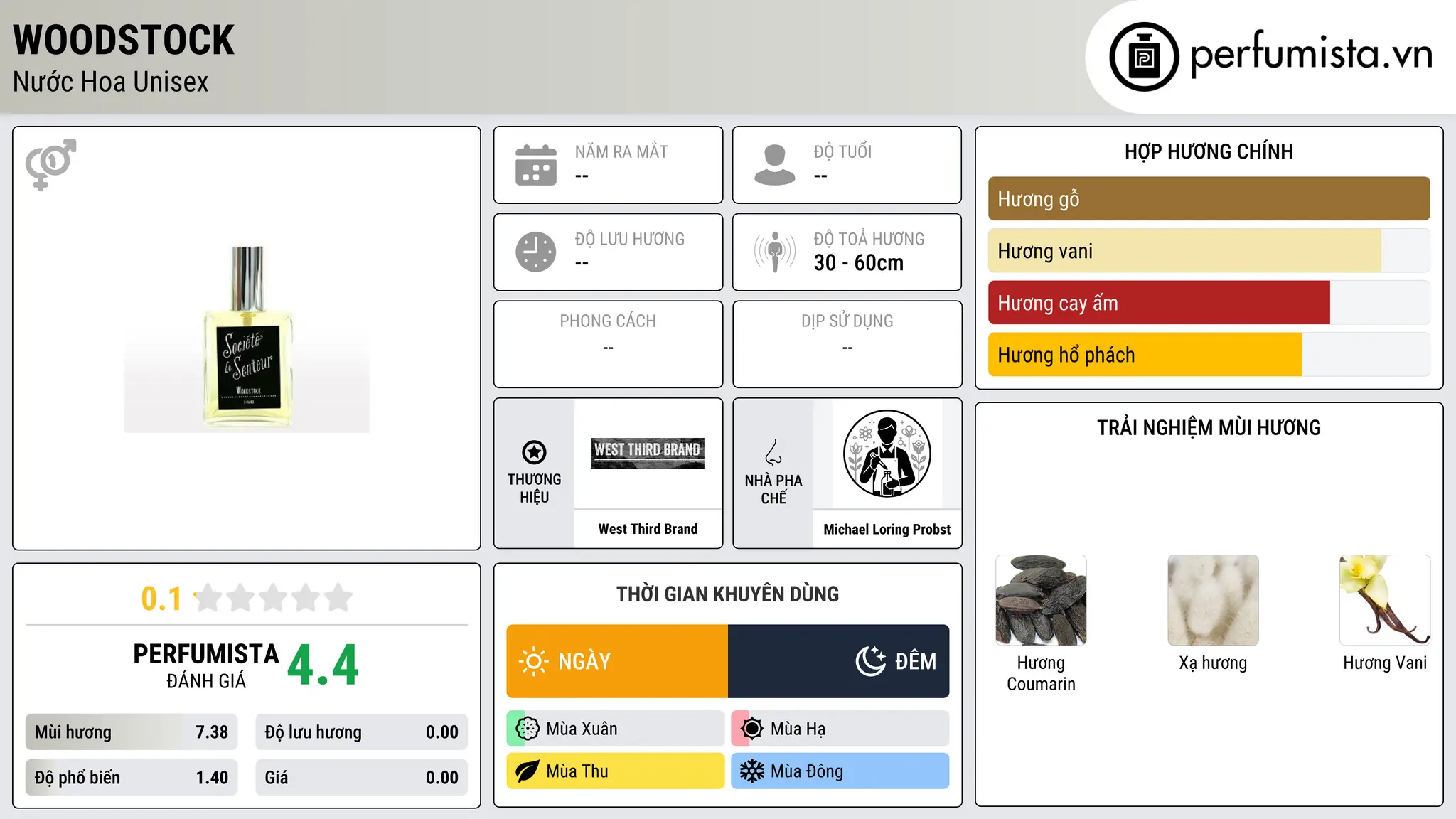
Task: Click the NHÀ PHA CHẾ label
Action: click(773, 489)
